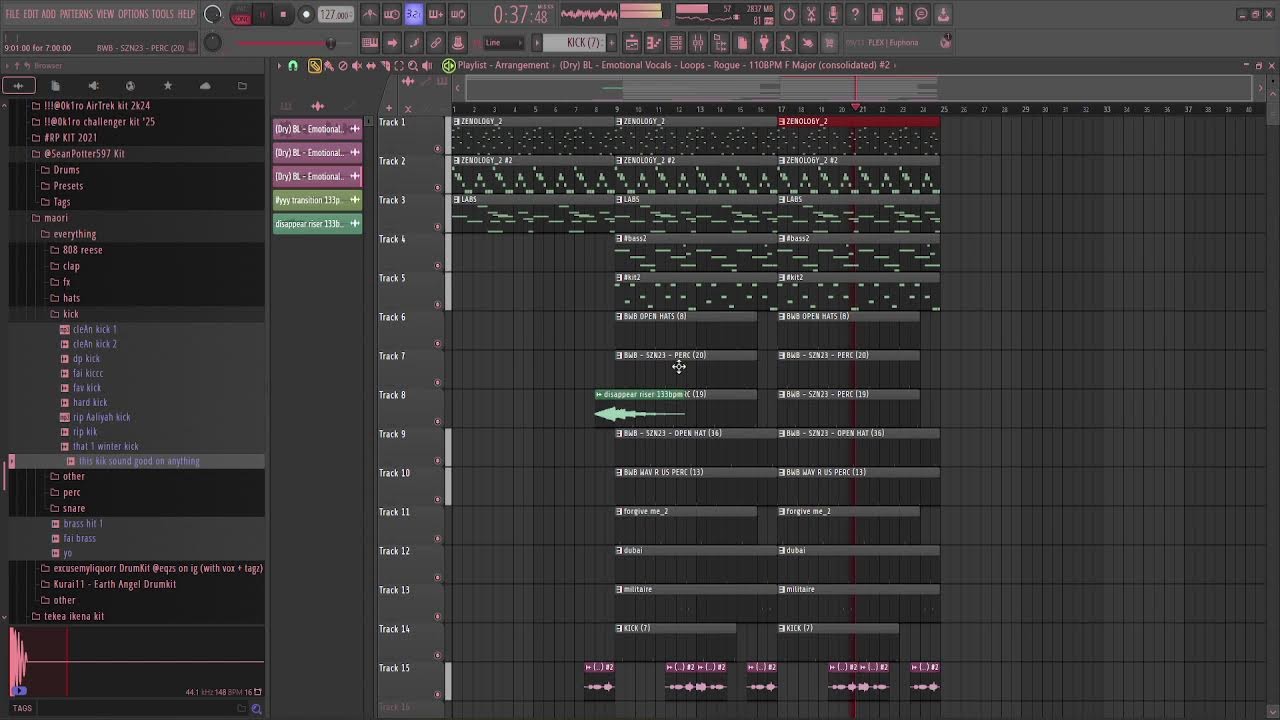Viewport: 1280px width, 720px height.
Task: Open the TOOLS menu
Action: [x=163, y=14]
